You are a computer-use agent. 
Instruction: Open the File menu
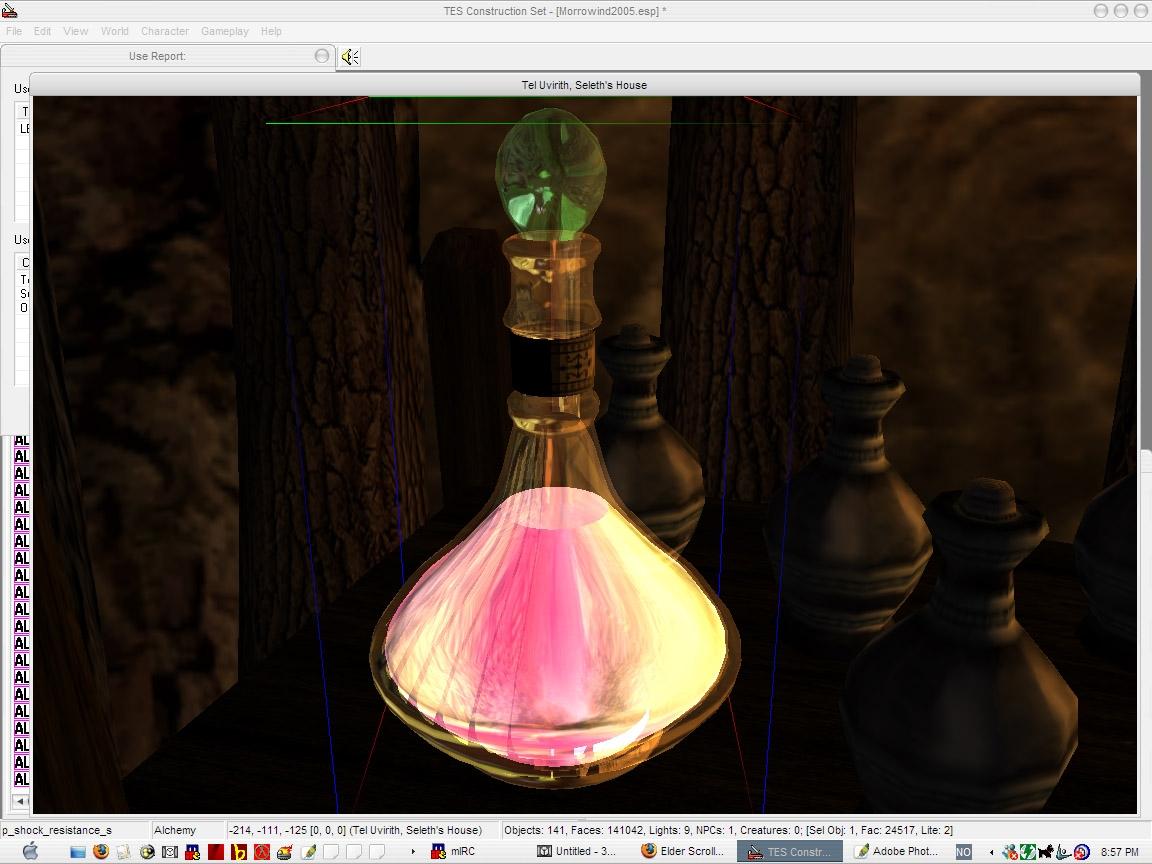click(14, 31)
